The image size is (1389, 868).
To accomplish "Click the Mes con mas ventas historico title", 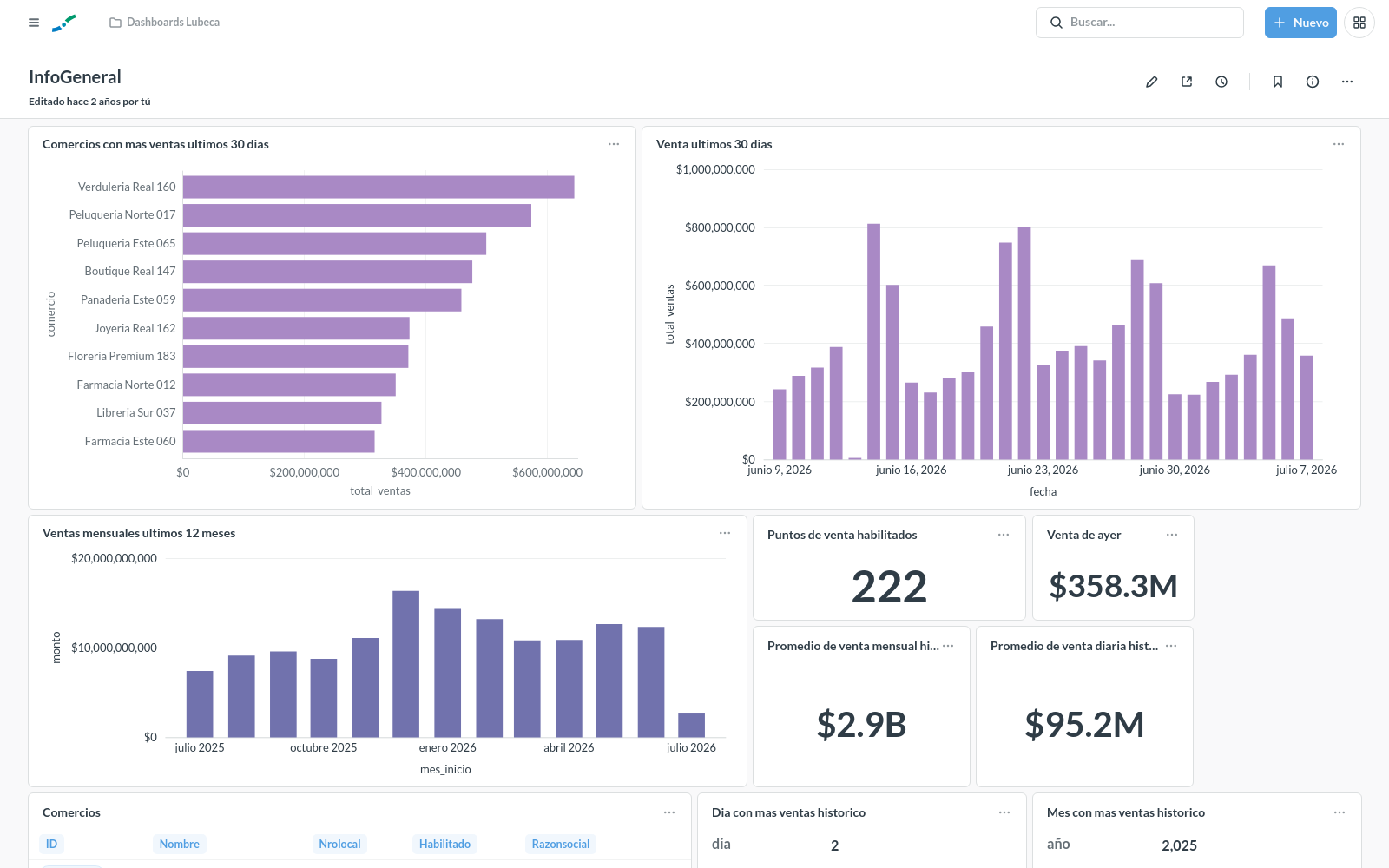I will pyautogui.click(x=1126, y=812).
